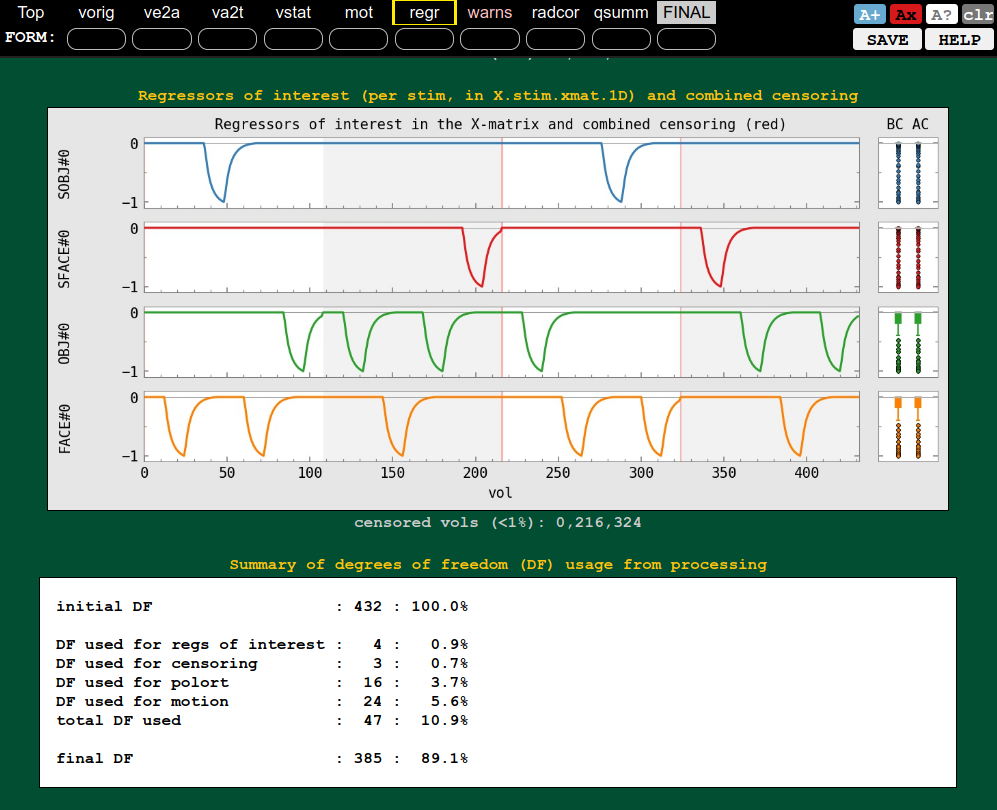
Task: Toggle the rating box under vorig
Action: pos(96,39)
